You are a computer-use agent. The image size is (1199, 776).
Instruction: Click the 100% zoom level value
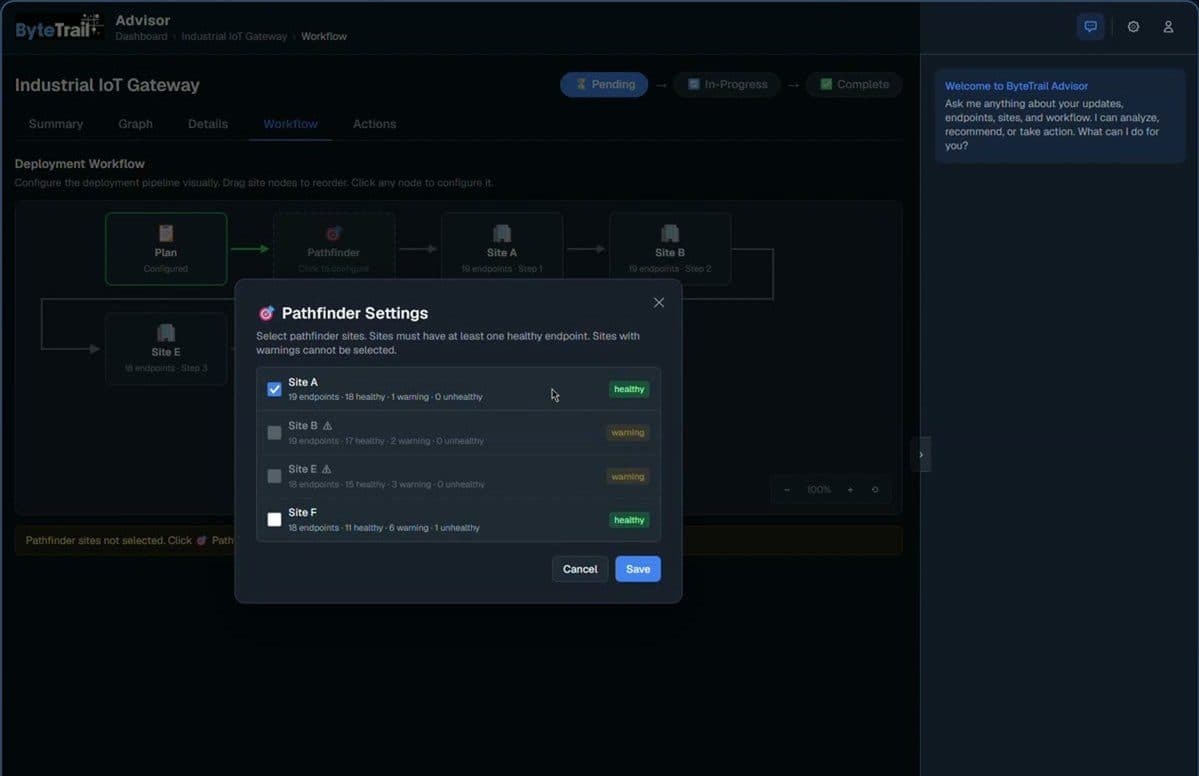pyautogui.click(x=819, y=489)
